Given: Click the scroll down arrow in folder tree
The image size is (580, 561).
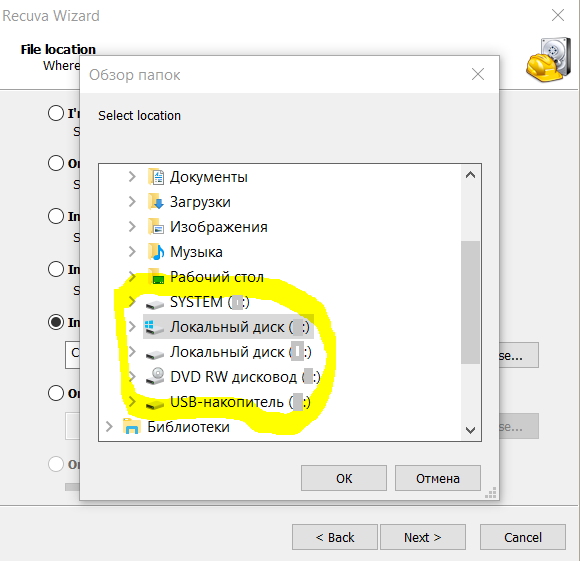Looking at the screenshot, I should point(471,430).
